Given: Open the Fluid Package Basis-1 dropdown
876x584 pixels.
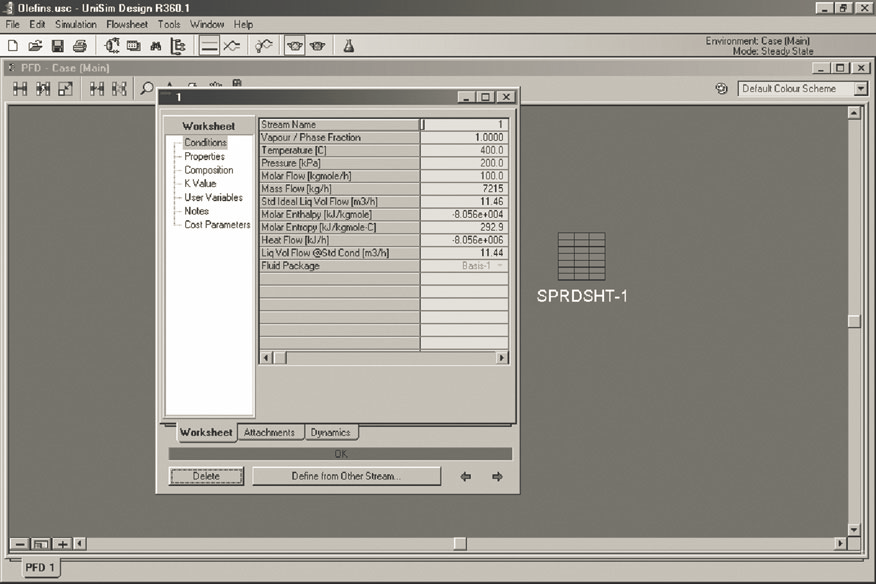Looking at the screenshot, I should pyautogui.click(x=501, y=266).
